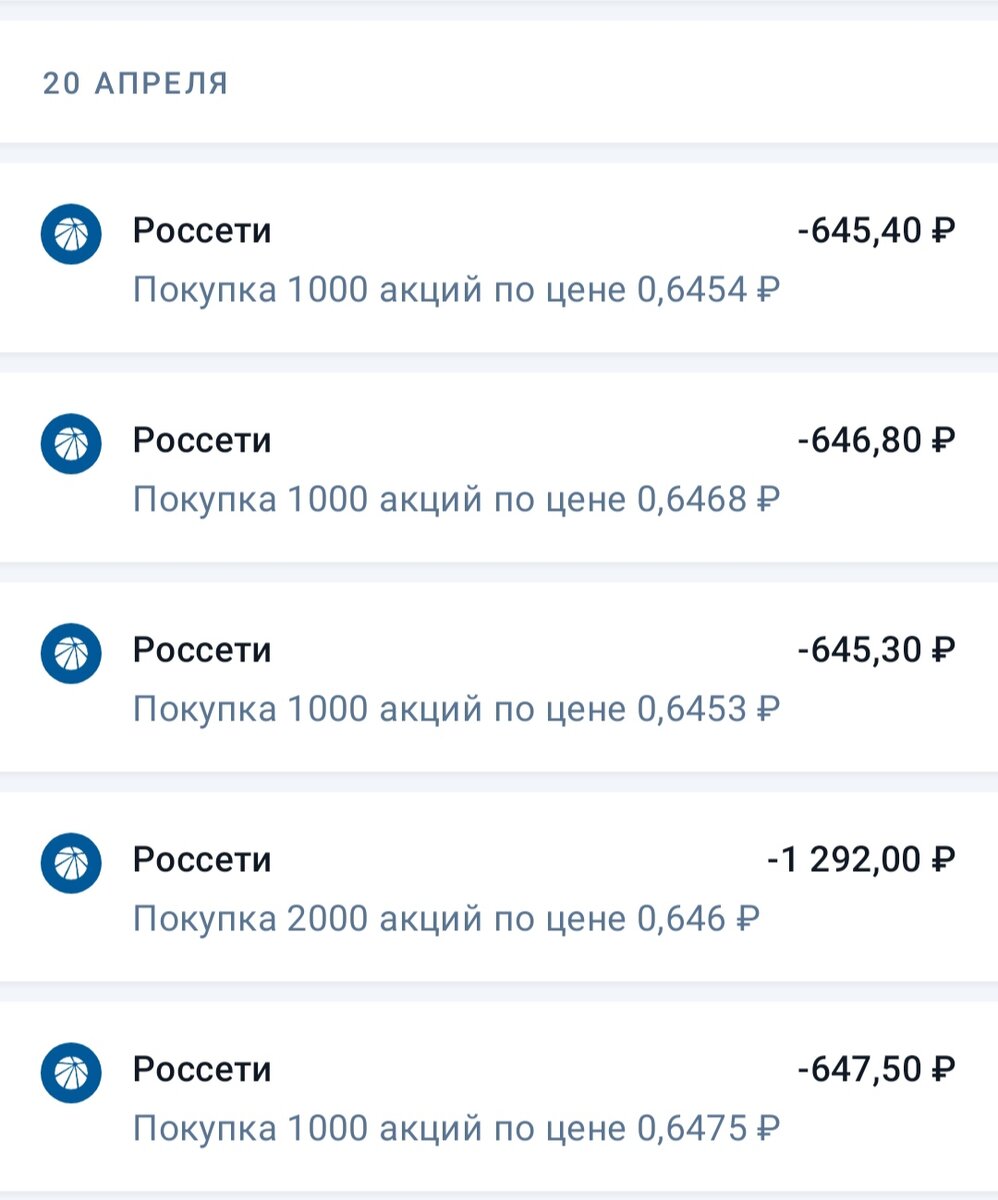This screenshot has height=1200, width=998.
Task: Click purchase description at price 0,6453 ₽
Action: coord(455,710)
